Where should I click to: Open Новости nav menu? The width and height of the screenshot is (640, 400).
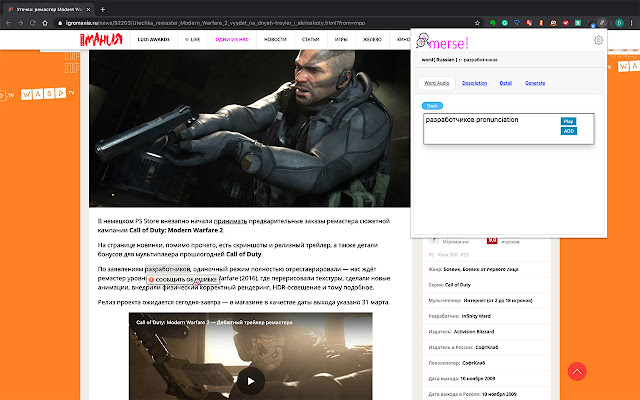pos(275,40)
